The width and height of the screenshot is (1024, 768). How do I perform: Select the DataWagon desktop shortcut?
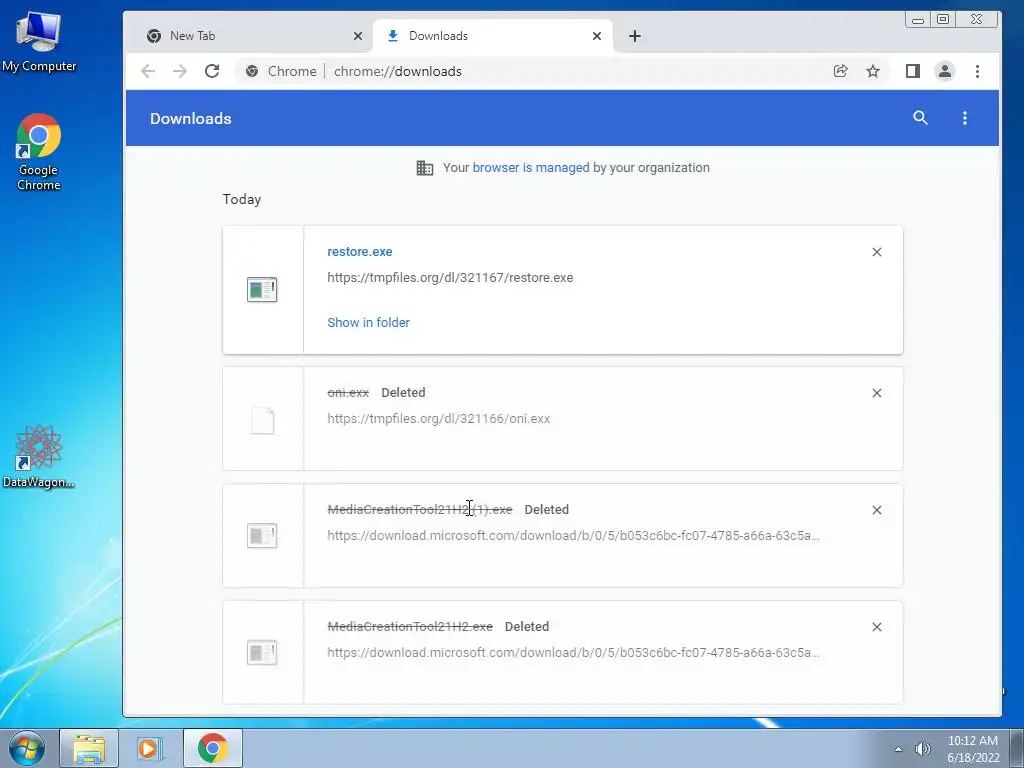(x=39, y=456)
